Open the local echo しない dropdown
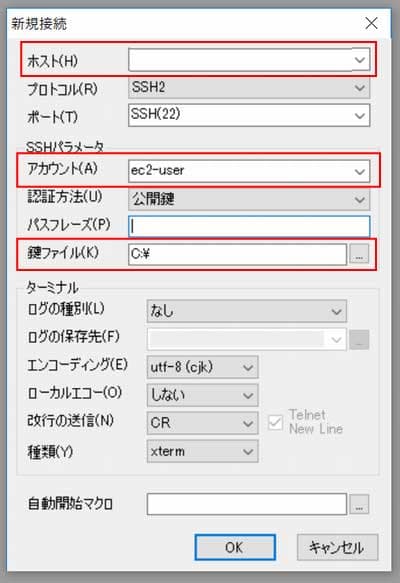Screen dimensions: 400x583 click(x=202, y=395)
